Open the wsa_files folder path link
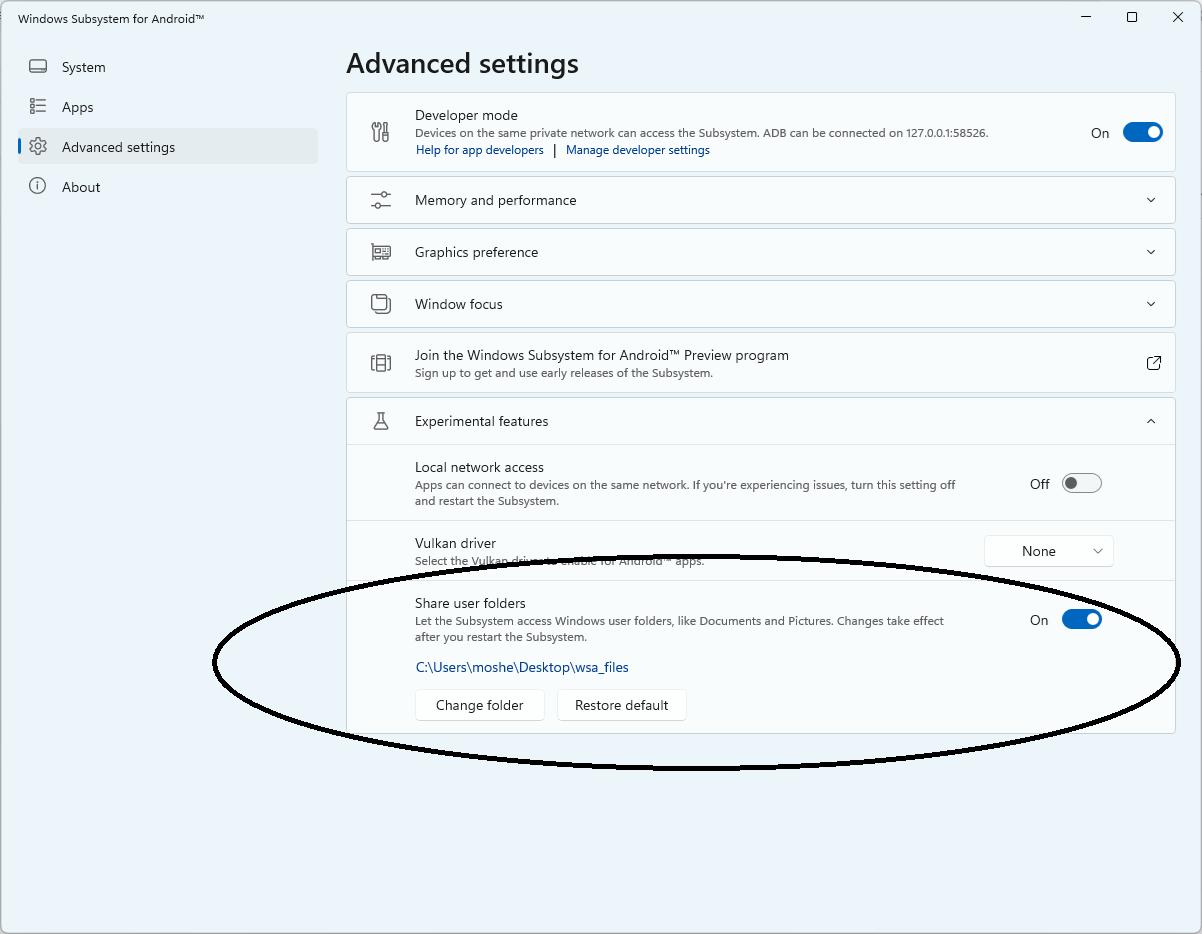Screen dimensions: 1202x934 point(522,667)
